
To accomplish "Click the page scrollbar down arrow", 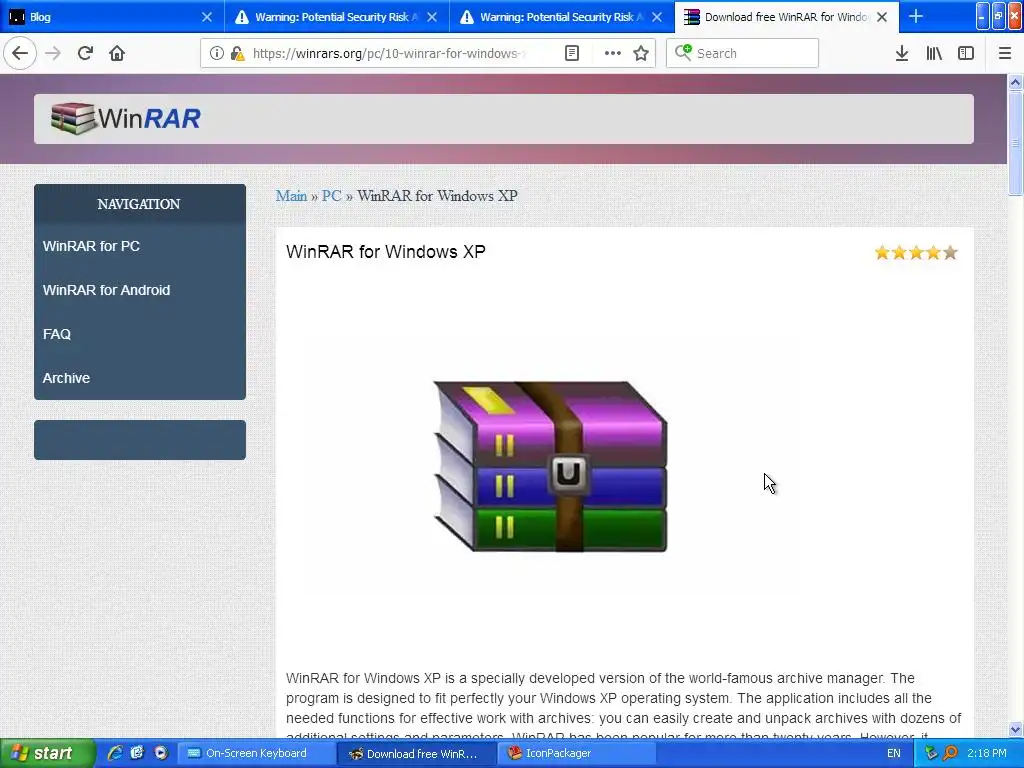I will coord(1016,729).
